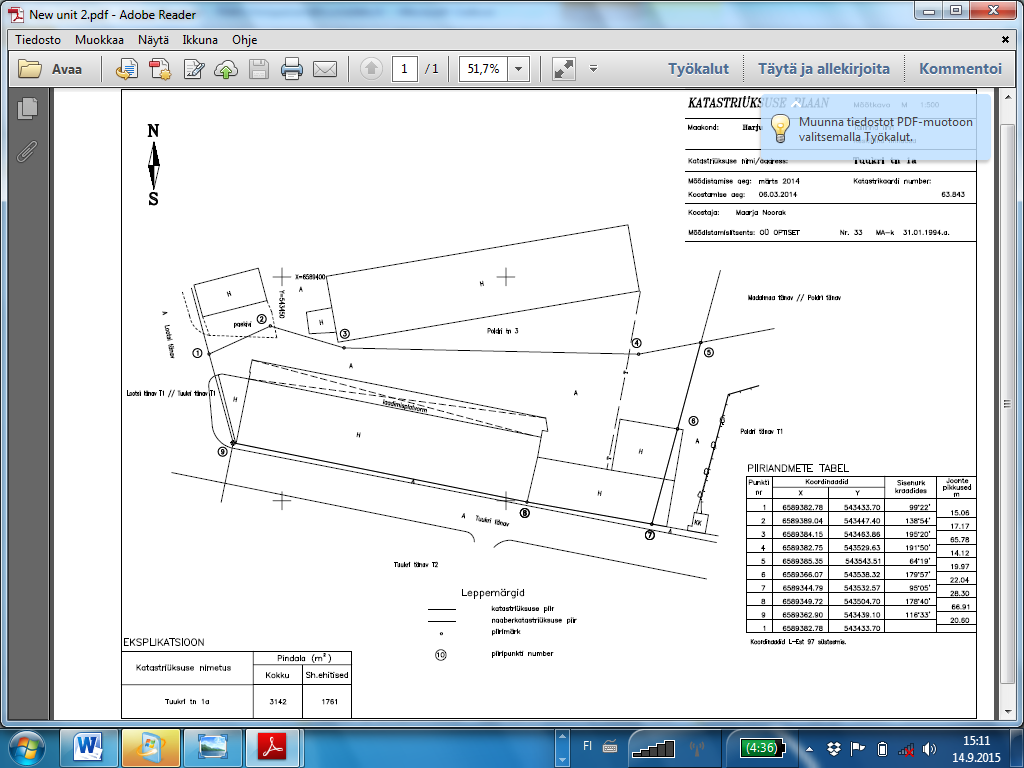Viewport: 1024px width, 768px height.
Task: Click the 3142 area value cell
Action: (x=278, y=701)
